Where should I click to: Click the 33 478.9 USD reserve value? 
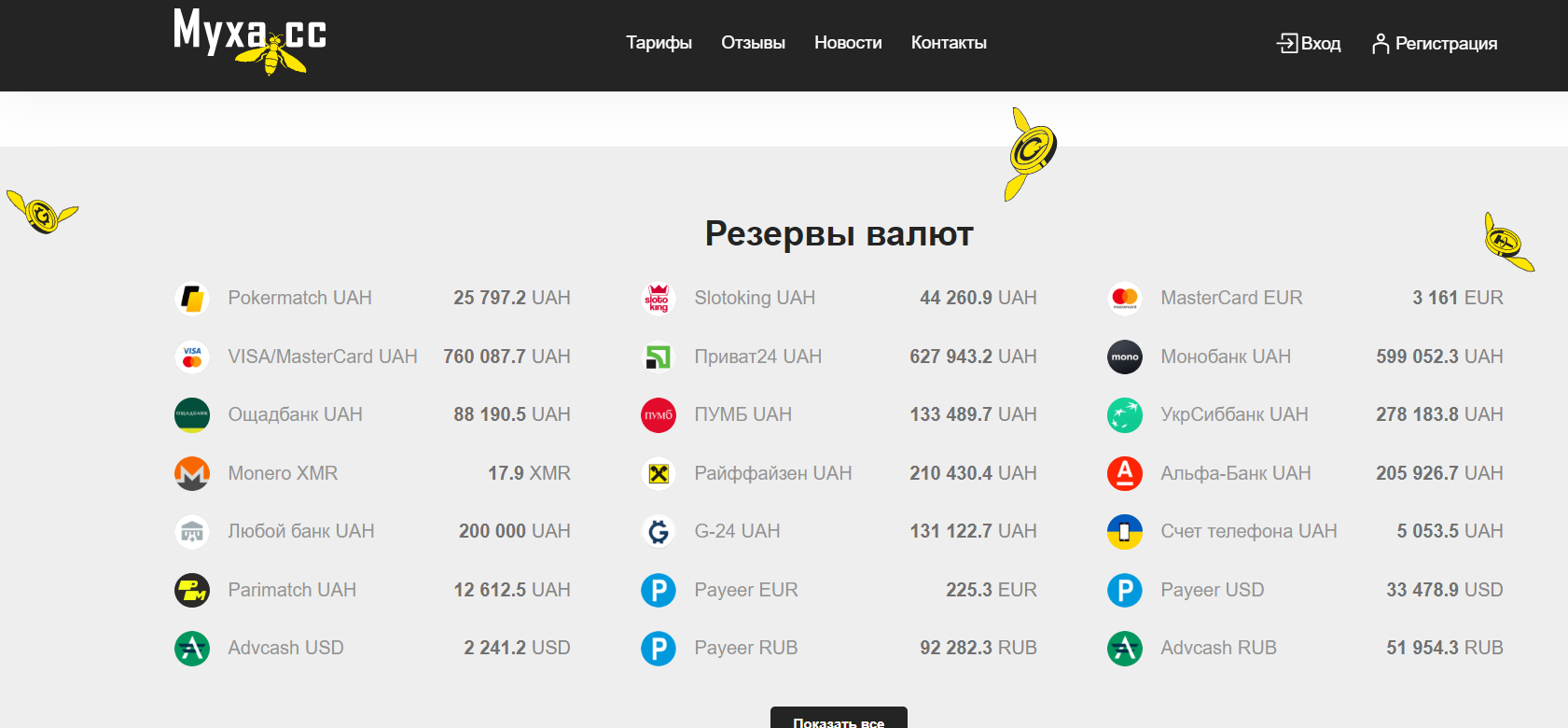(x=1445, y=590)
